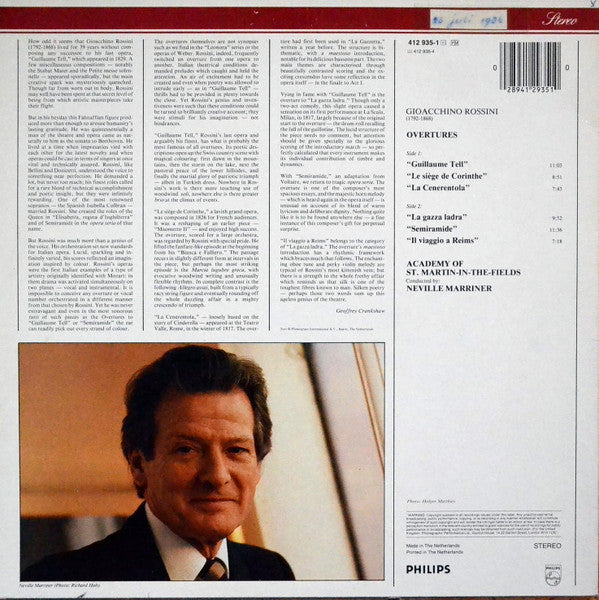The height and width of the screenshot is (600, 599).
Task: Click the "Conducted by:" label
Action: [x=423, y=280]
